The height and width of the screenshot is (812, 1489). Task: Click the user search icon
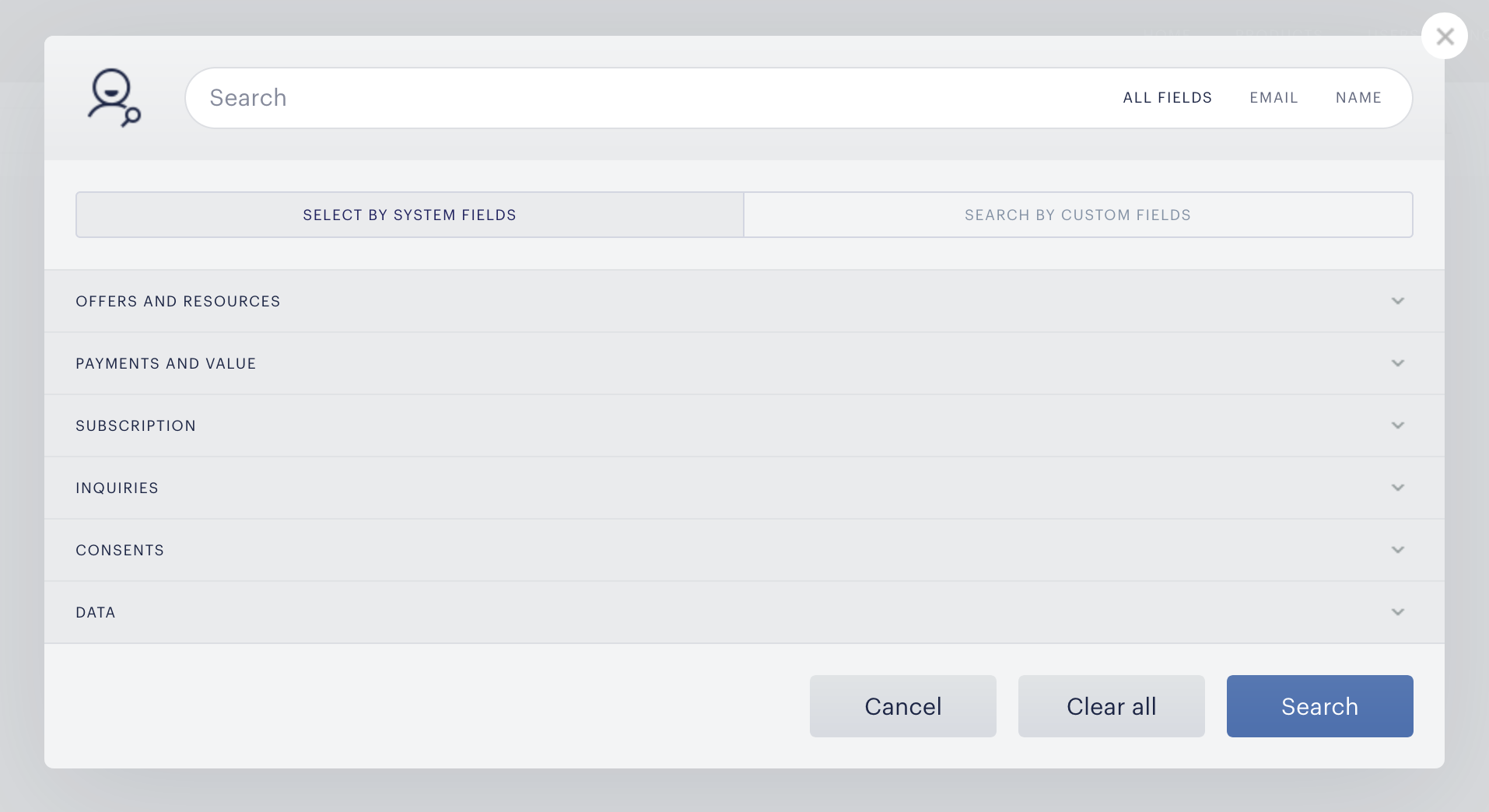[114, 98]
